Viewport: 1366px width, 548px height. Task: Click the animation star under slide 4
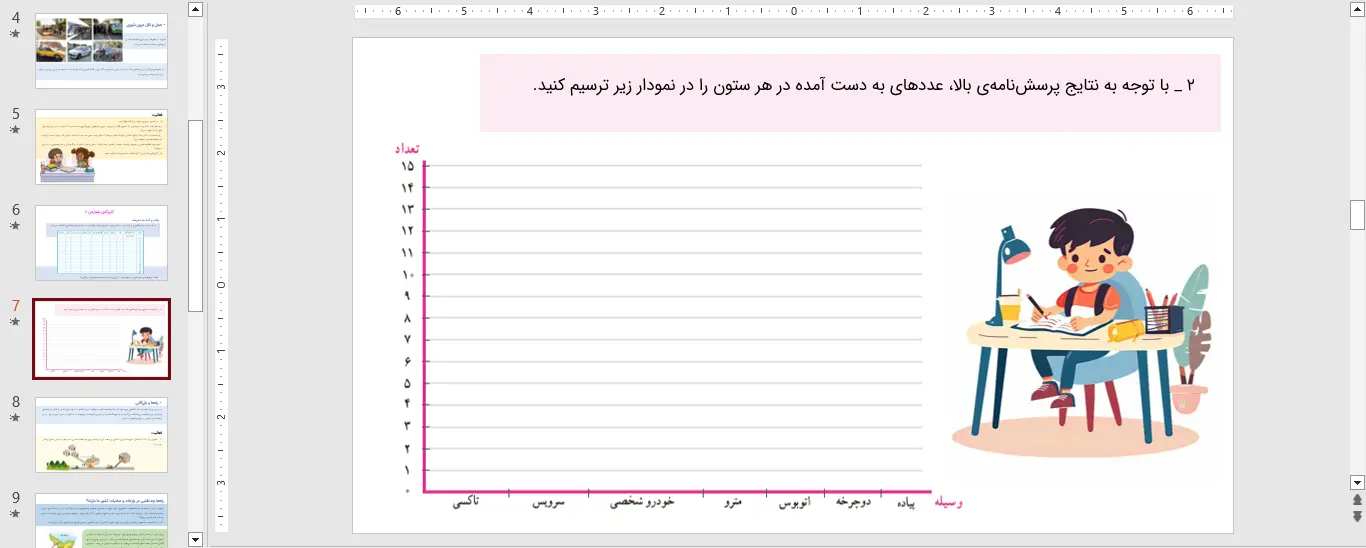click(15, 34)
